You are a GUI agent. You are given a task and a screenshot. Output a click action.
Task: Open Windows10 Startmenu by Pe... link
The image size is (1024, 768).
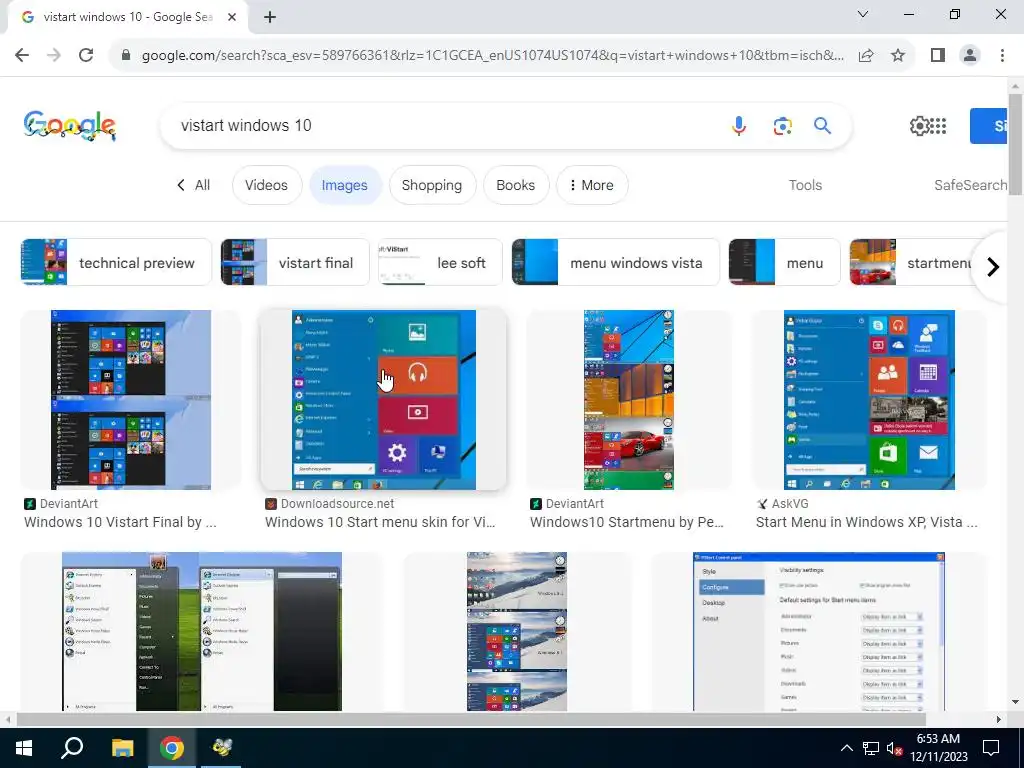coord(626,522)
